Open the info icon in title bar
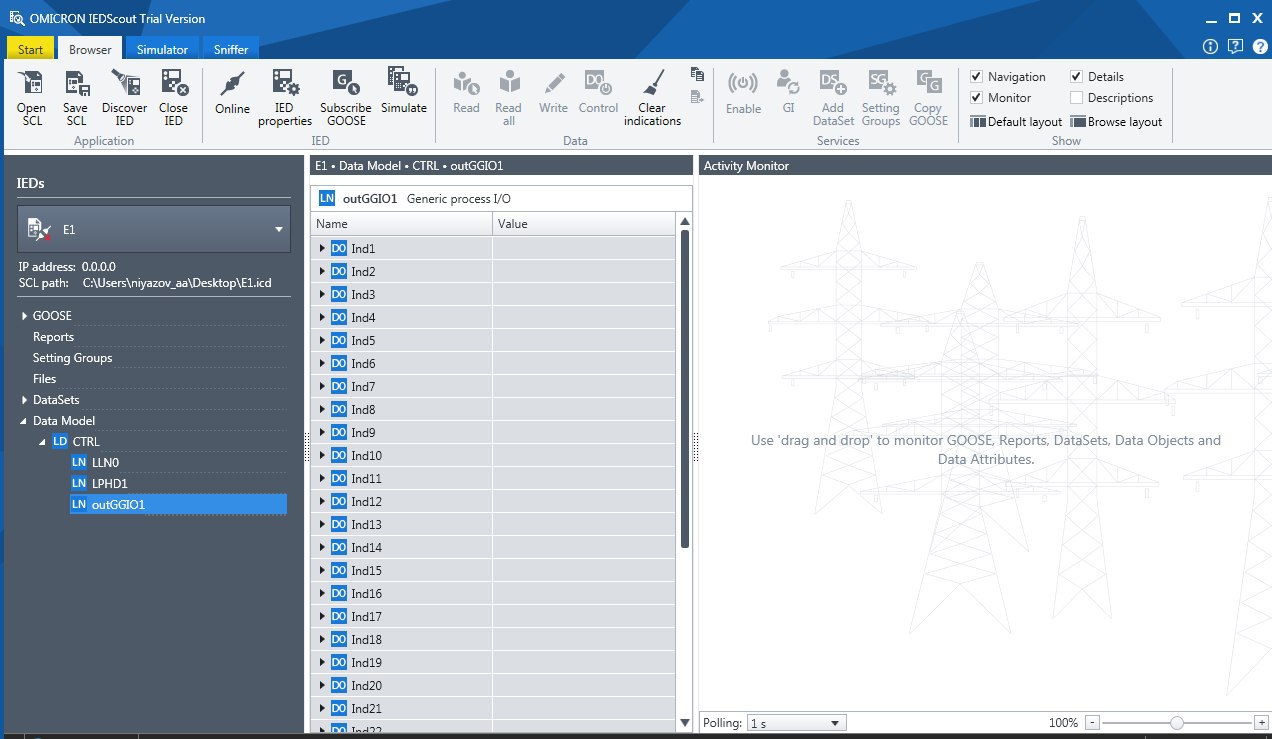The width and height of the screenshot is (1272, 739). [1210, 46]
